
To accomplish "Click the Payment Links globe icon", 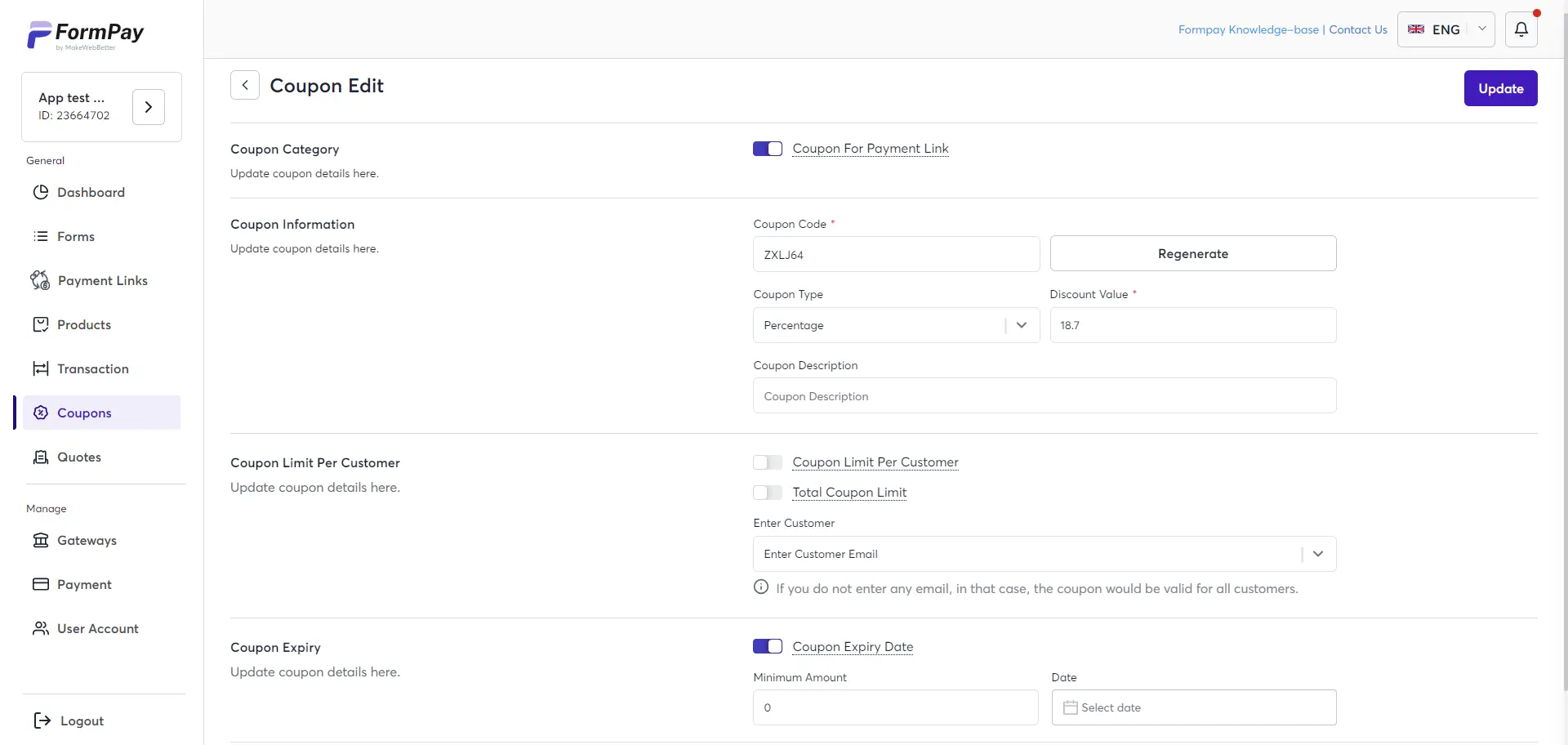I will (x=40, y=280).
